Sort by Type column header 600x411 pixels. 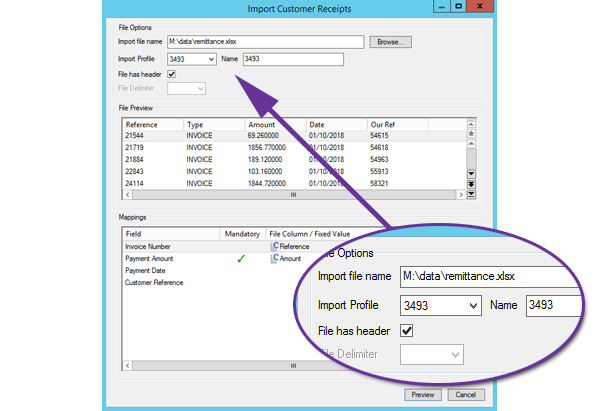[x=214, y=125]
